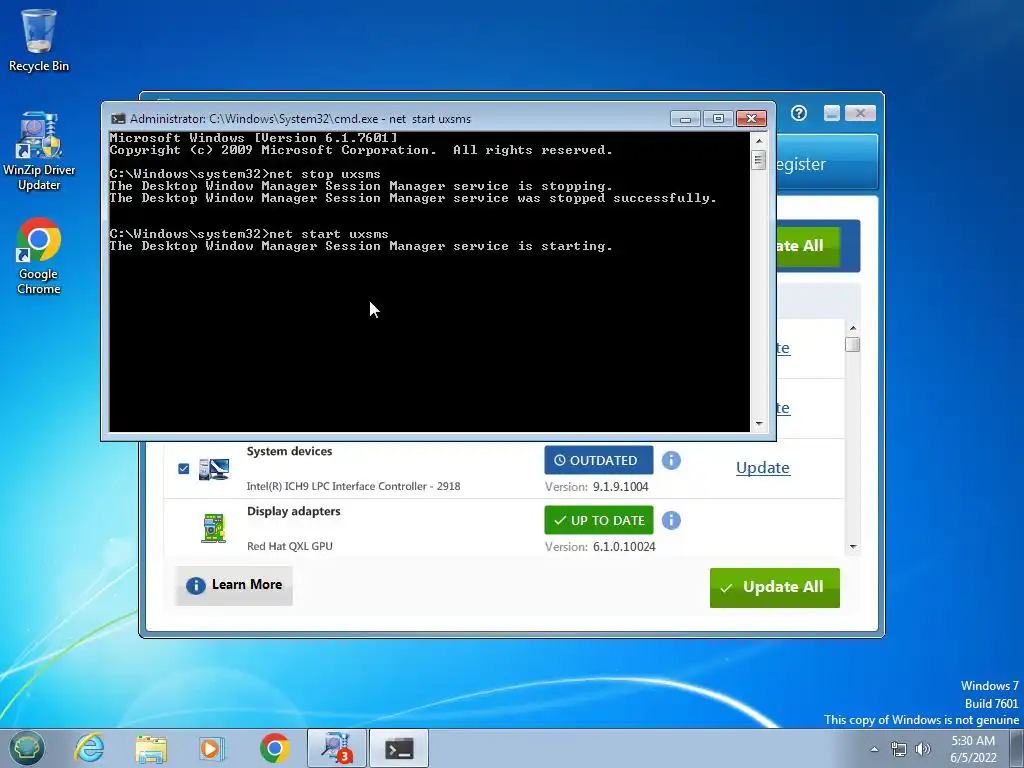Open the Windows Start orb
This screenshot has width=1024, height=768.
tap(27, 748)
